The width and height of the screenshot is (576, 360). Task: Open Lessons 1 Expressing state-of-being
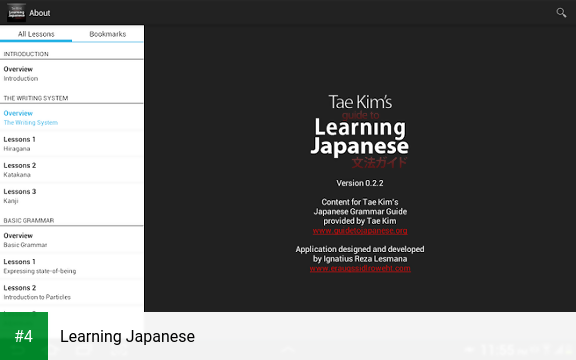pos(72,266)
